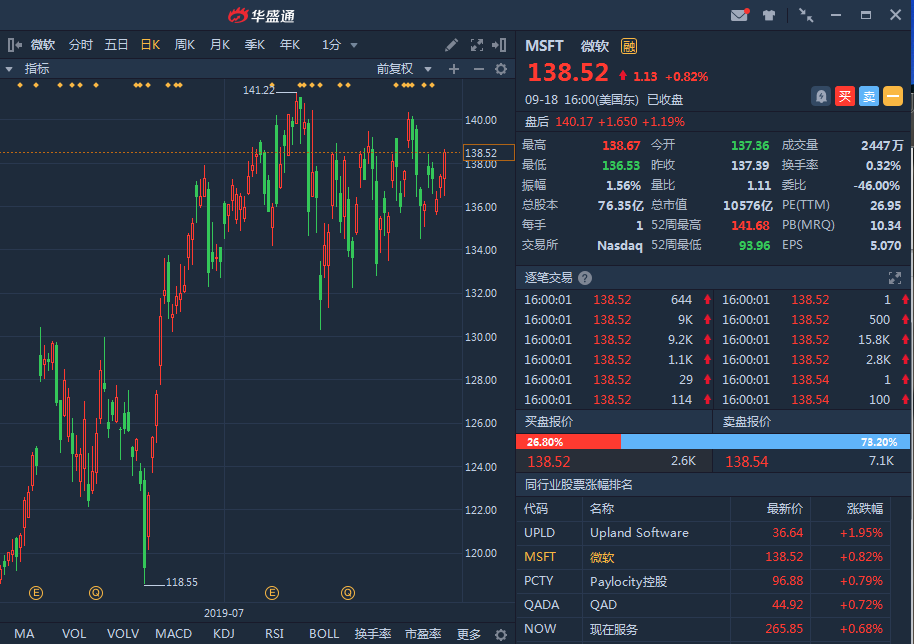Click the blue 卖 sell button
The width and height of the screenshot is (914, 644).
coord(869,96)
